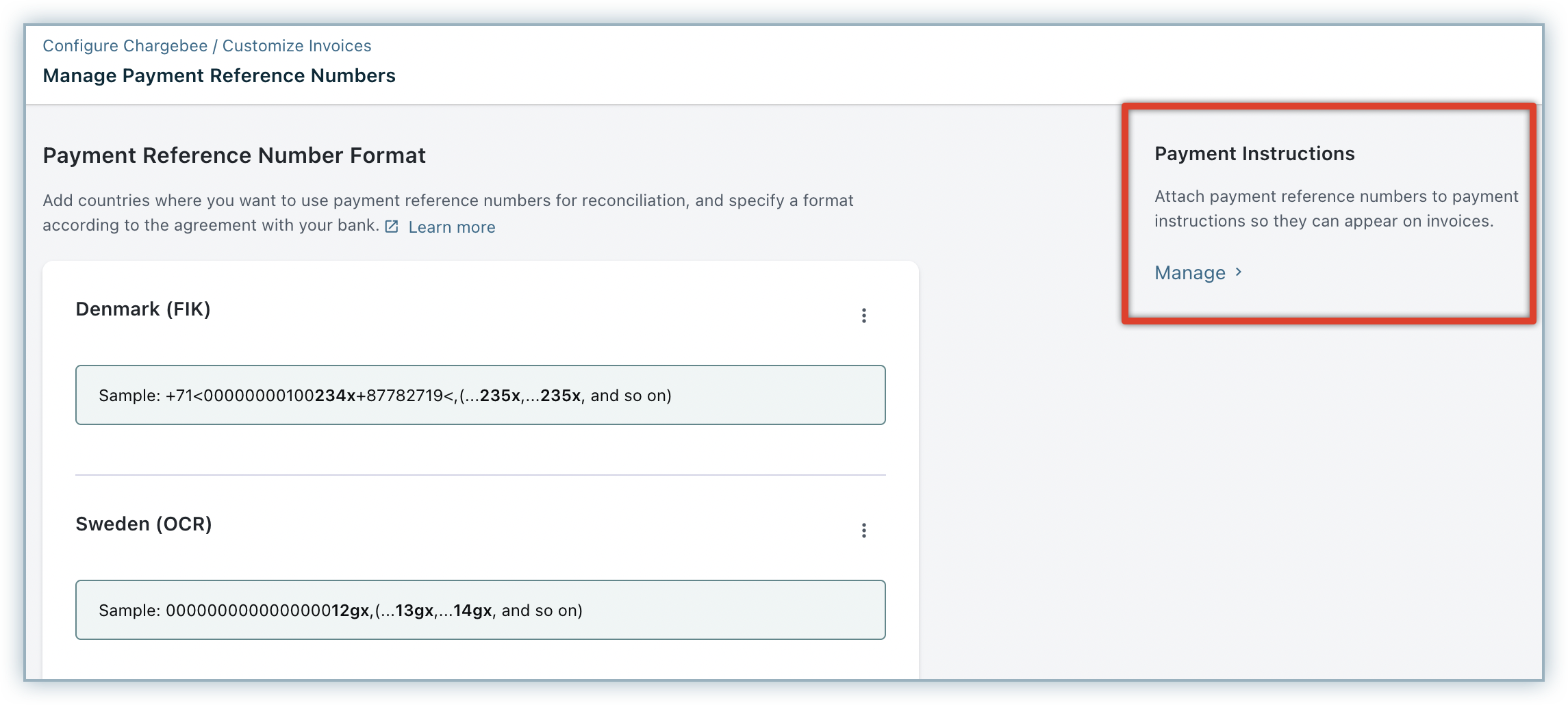Click the 'Add countries where you want' description
This screenshot has height=705, width=1568.
point(448,201)
